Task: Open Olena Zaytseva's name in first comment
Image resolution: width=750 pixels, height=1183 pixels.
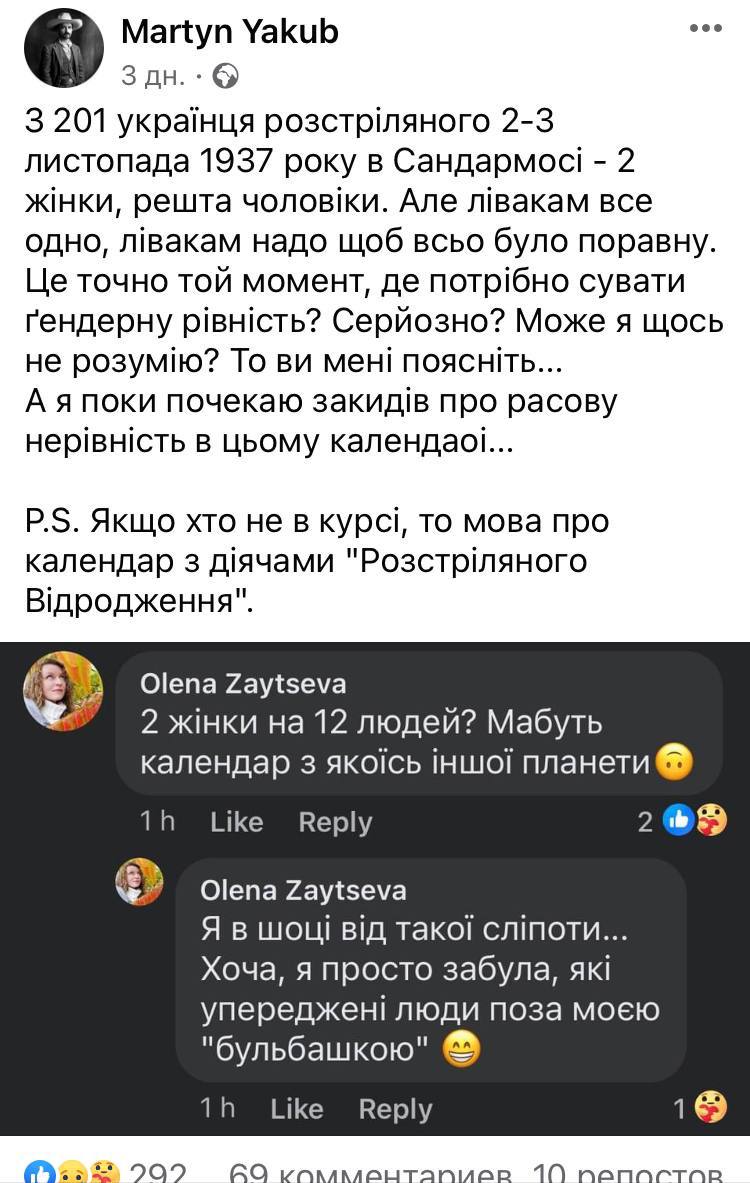Action: click(243, 684)
